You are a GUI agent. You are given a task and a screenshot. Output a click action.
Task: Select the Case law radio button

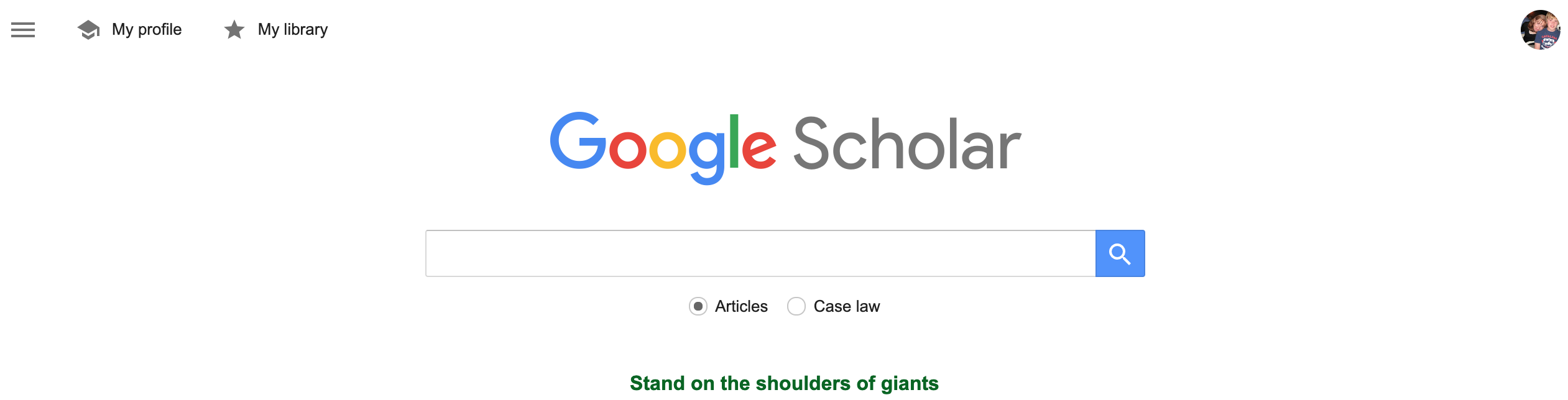pos(796,306)
